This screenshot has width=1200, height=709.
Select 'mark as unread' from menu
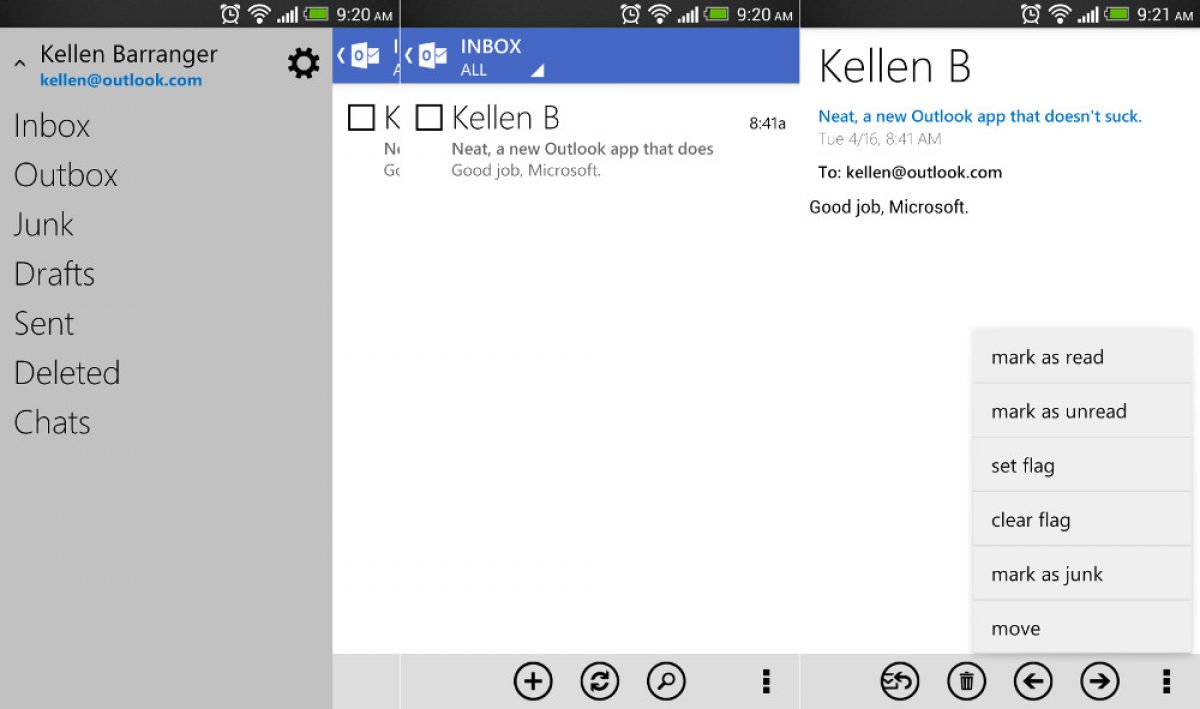1059,411
